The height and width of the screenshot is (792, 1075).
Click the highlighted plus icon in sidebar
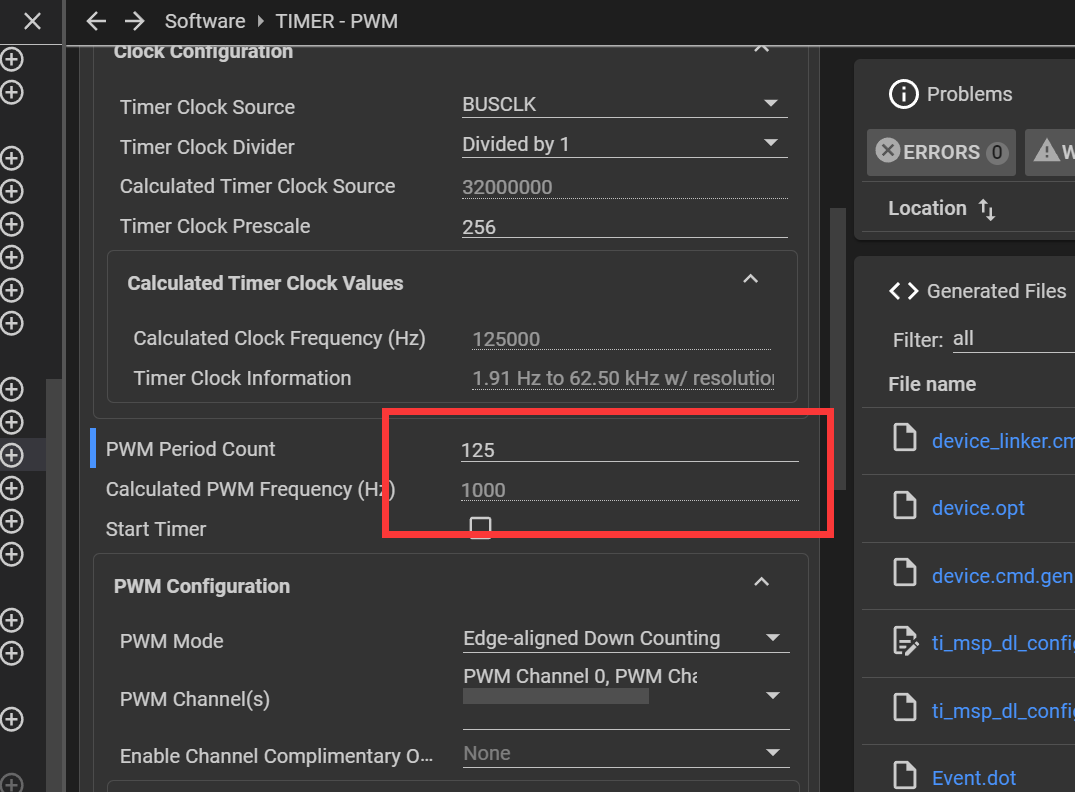[x=12, y=455]
